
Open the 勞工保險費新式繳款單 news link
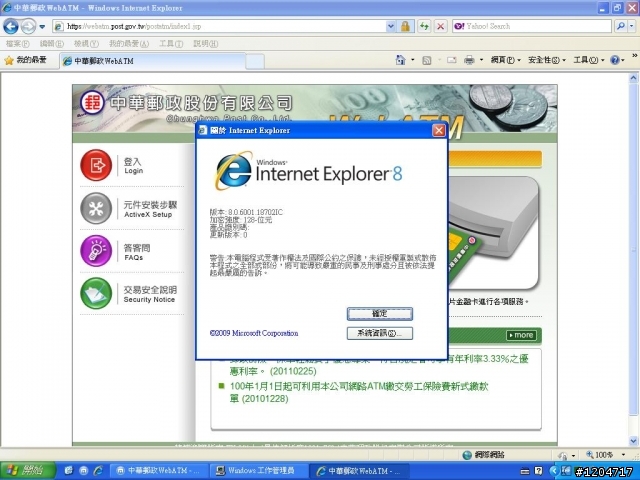point(359,392)
